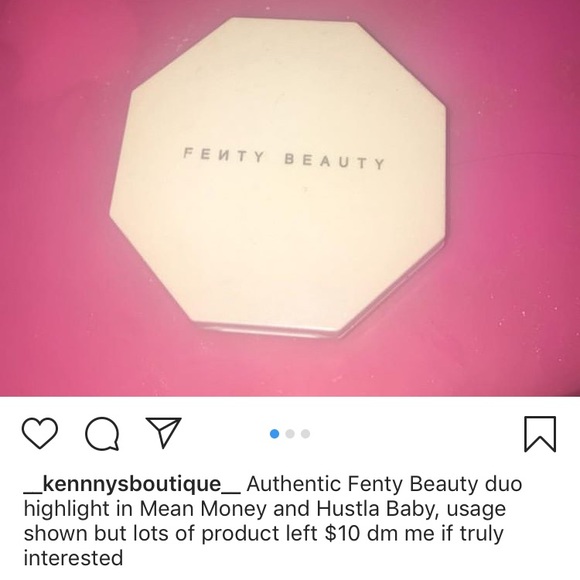Image resolution: width=580 pixels, height=580 pixels.
Task: Tap the word BEAUTY on the compact
Action: pos(335,162)
